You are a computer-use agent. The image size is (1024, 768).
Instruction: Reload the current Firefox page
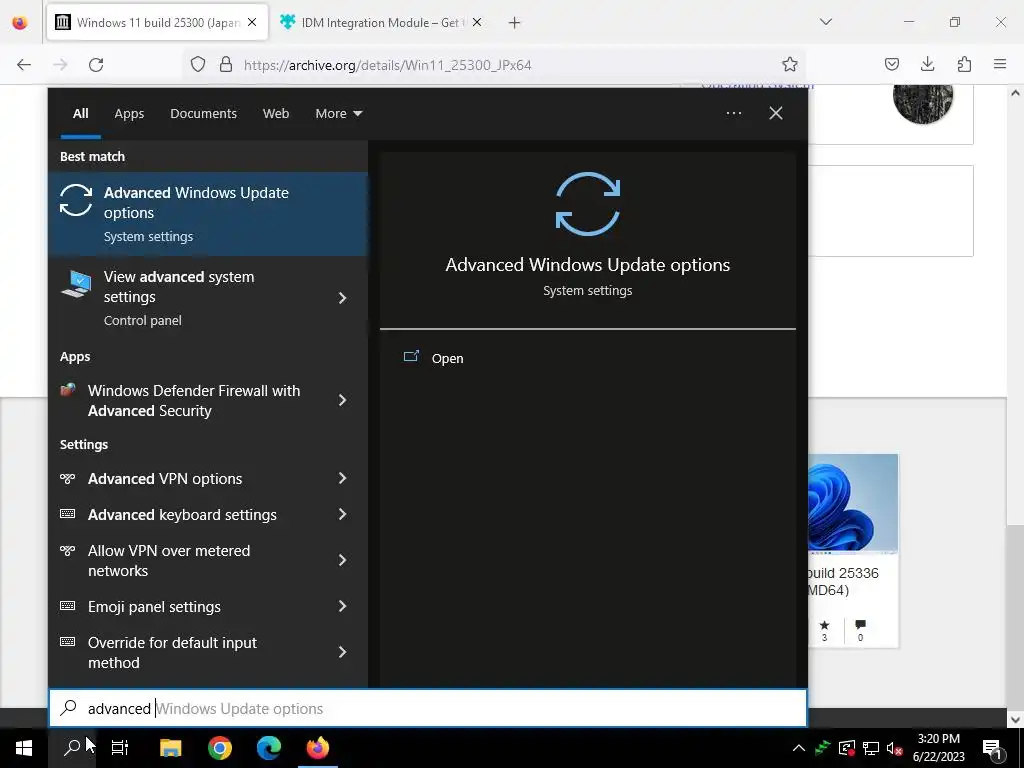(x=96, y=65)
